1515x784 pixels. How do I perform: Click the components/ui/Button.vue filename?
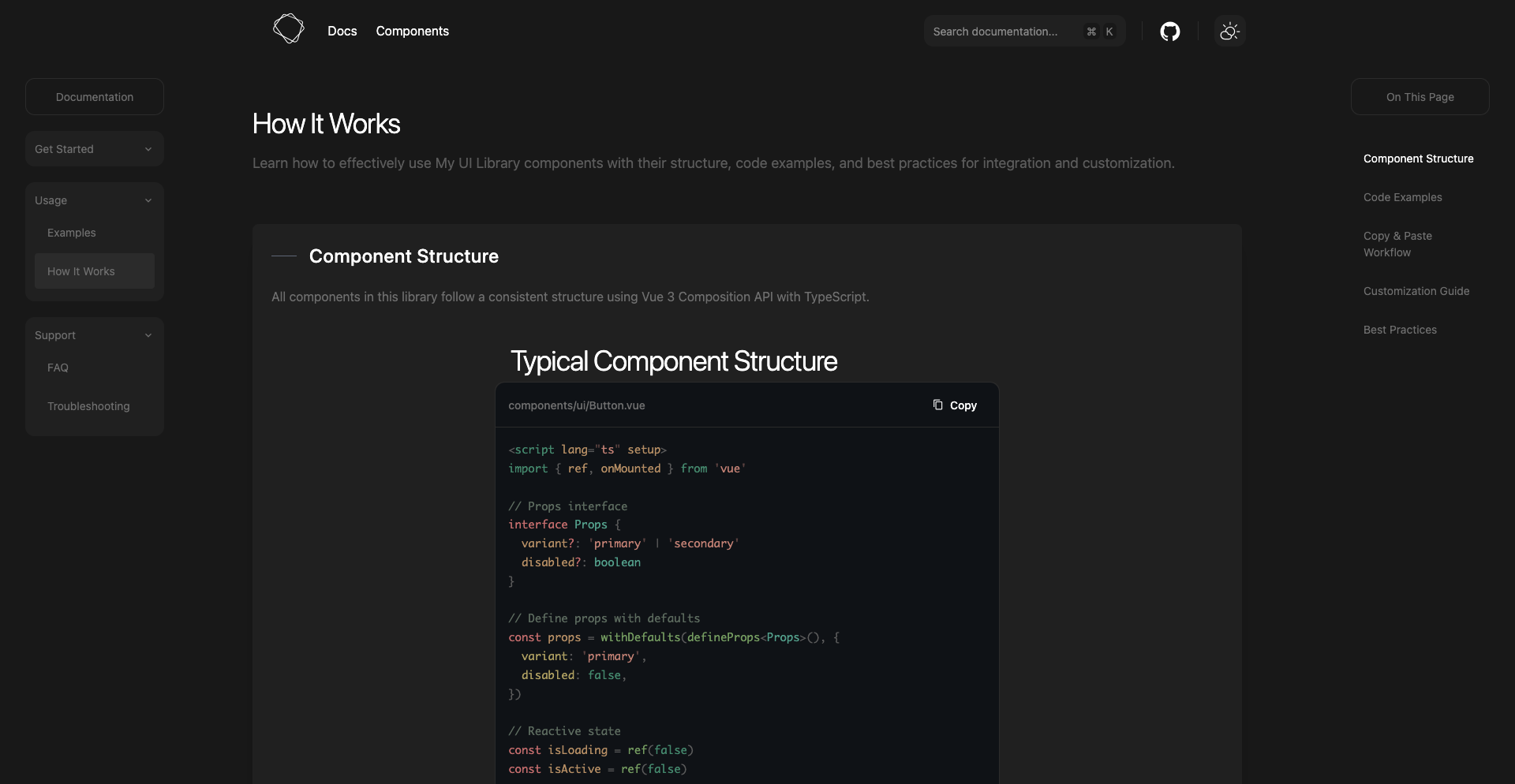[x=577, y=405]
